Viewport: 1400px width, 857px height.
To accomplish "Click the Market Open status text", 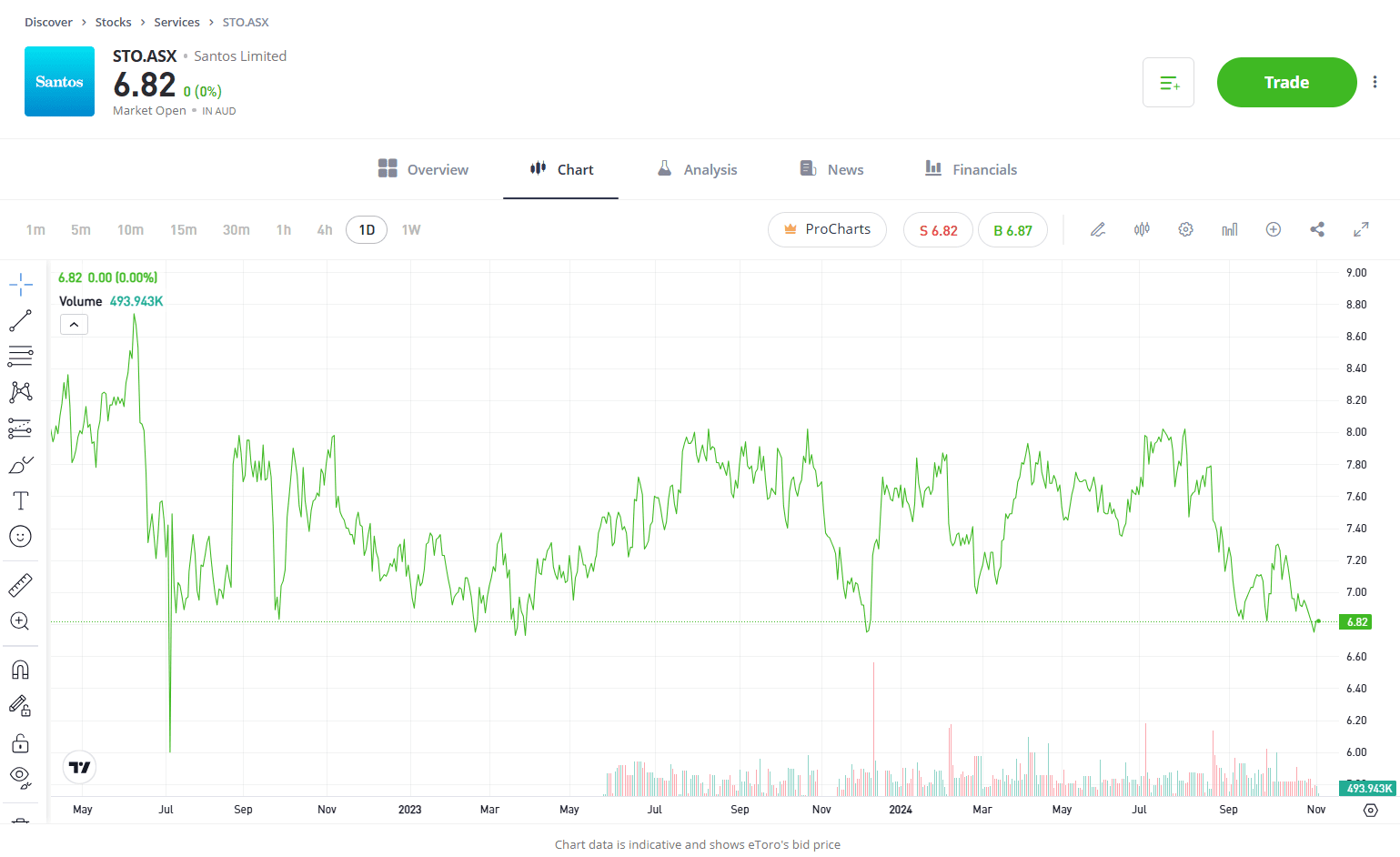I will point(149,111).
